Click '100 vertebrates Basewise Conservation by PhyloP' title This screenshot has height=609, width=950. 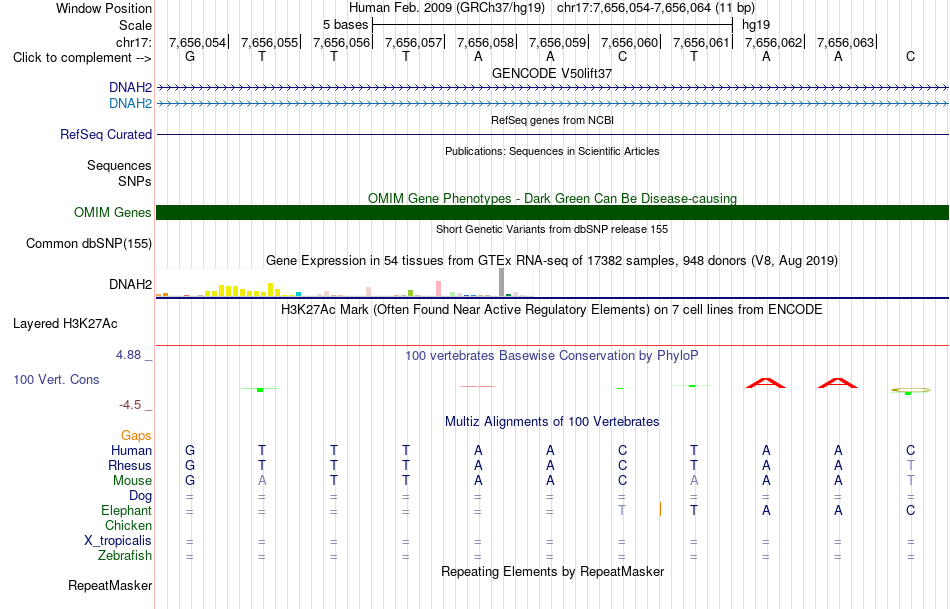tap(552, 356)
